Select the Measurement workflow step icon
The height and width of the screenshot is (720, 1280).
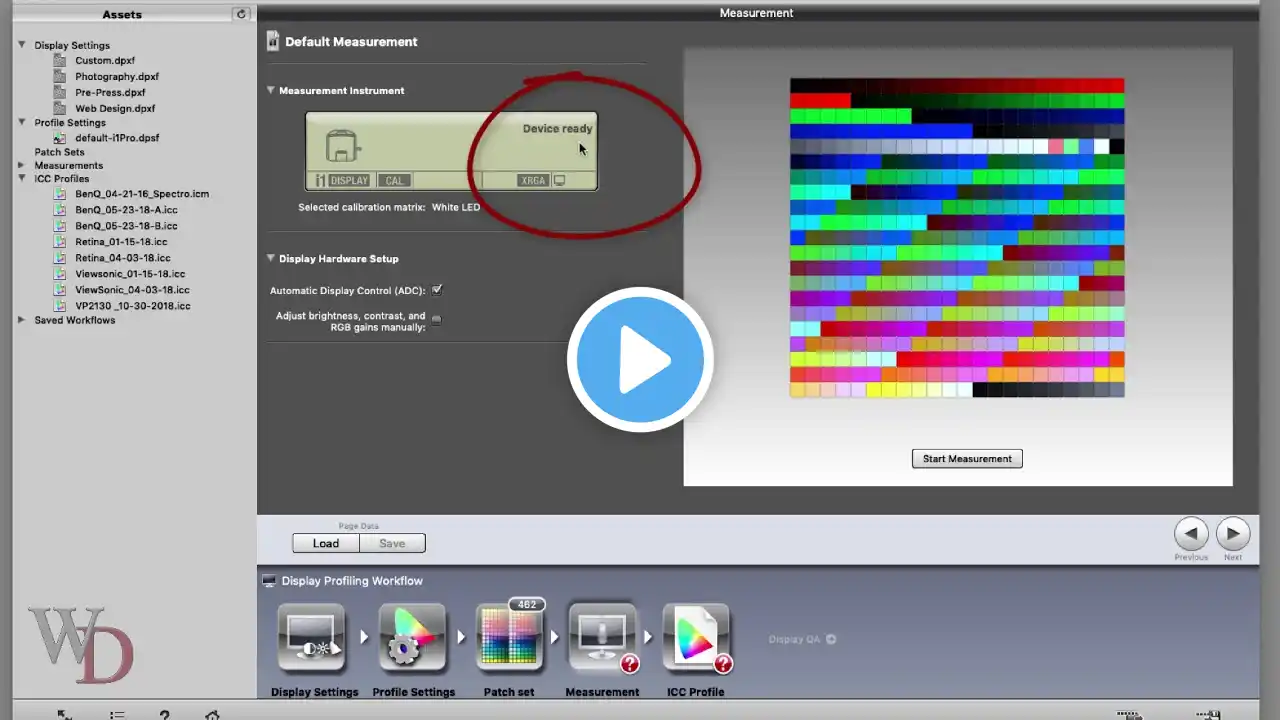[603, 638]
